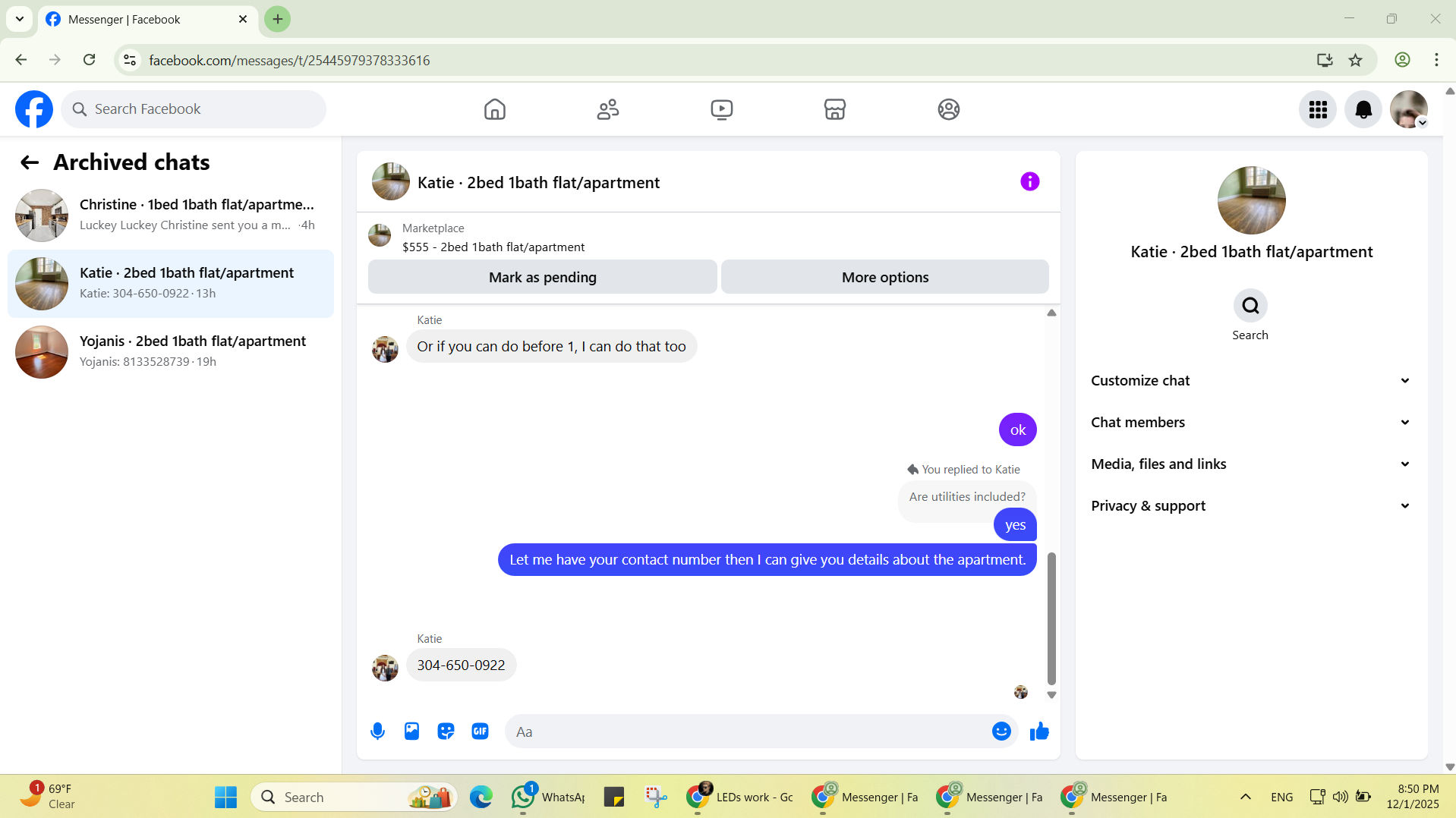
Task: Navigate back in browser
Action: (x=21, y=60)
